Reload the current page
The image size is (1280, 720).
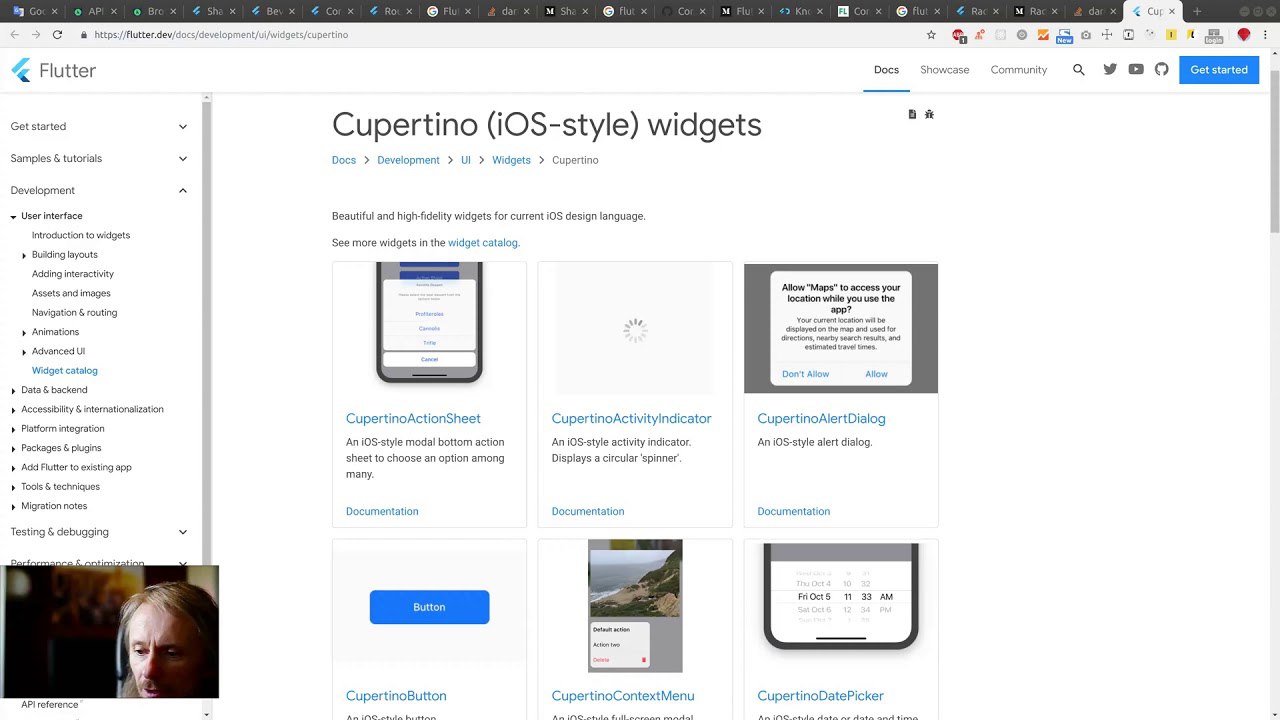point(57,34)
